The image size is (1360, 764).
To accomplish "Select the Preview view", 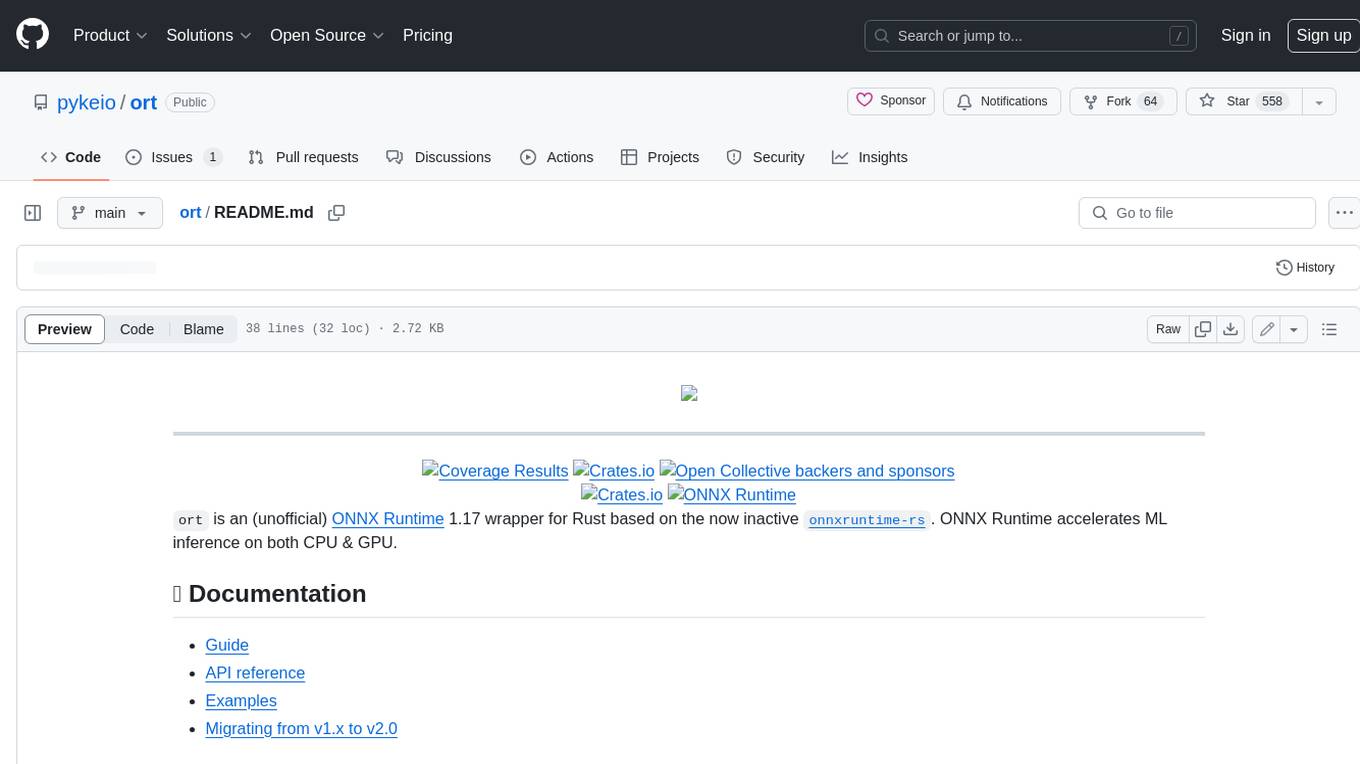I will point(65,329).
